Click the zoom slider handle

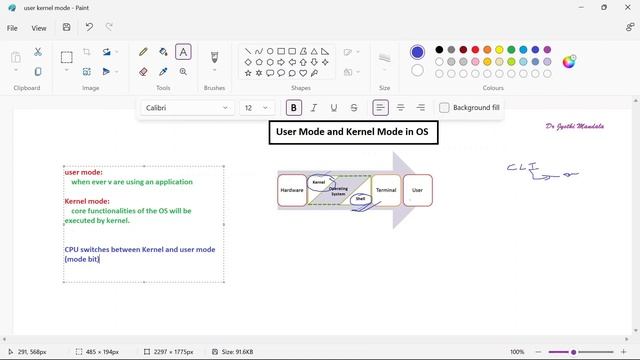click(573, 352)
